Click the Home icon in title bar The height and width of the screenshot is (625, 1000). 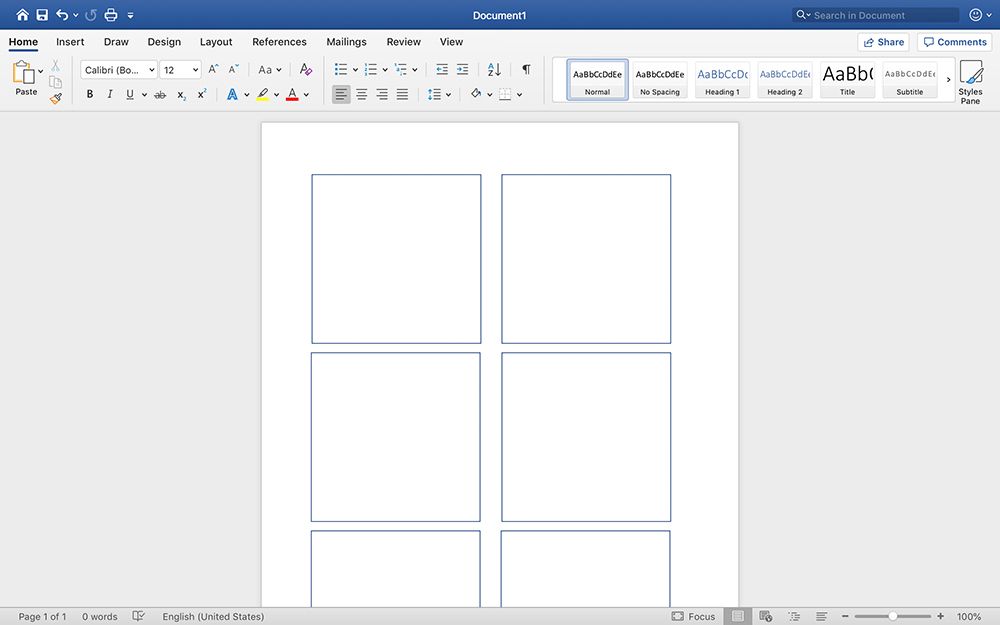22,15
